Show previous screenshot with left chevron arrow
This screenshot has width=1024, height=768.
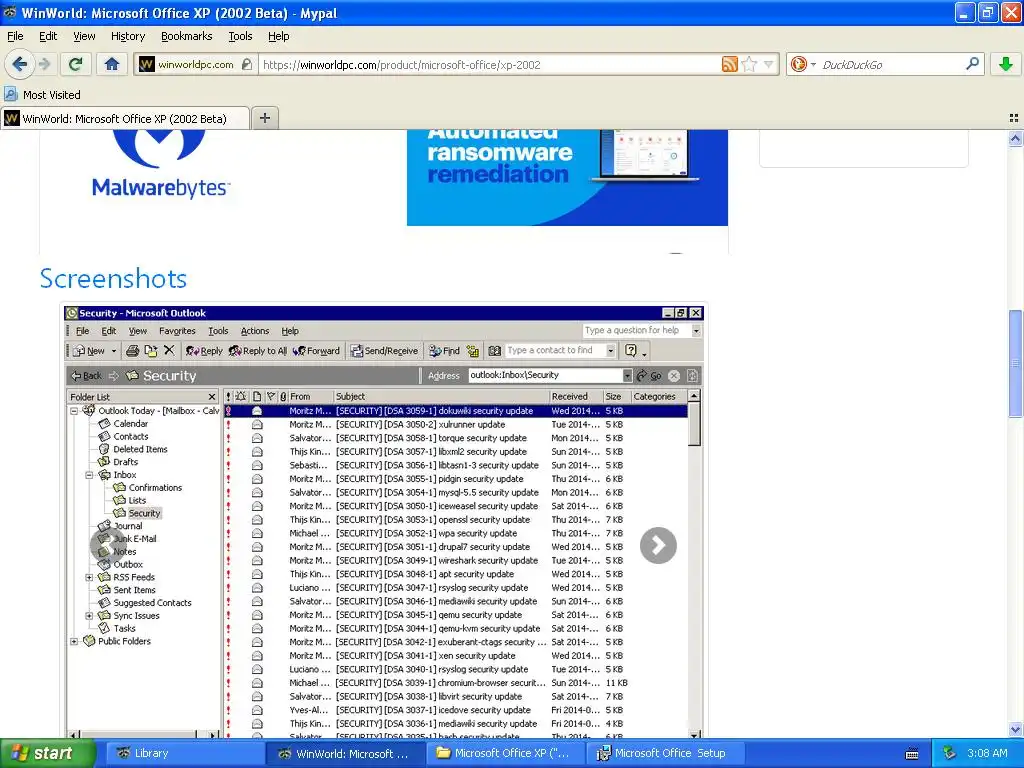pyautogui.click(x=108, y=545)
